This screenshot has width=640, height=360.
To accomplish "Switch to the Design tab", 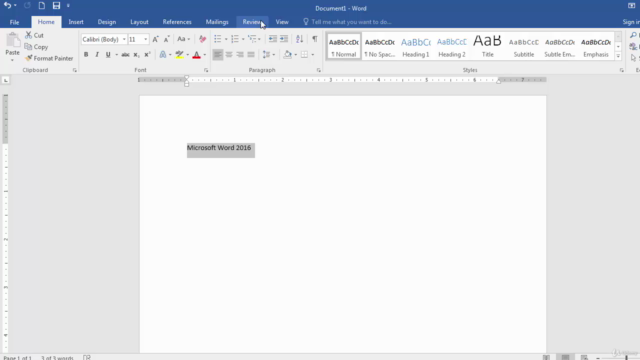I will [107, 22].
